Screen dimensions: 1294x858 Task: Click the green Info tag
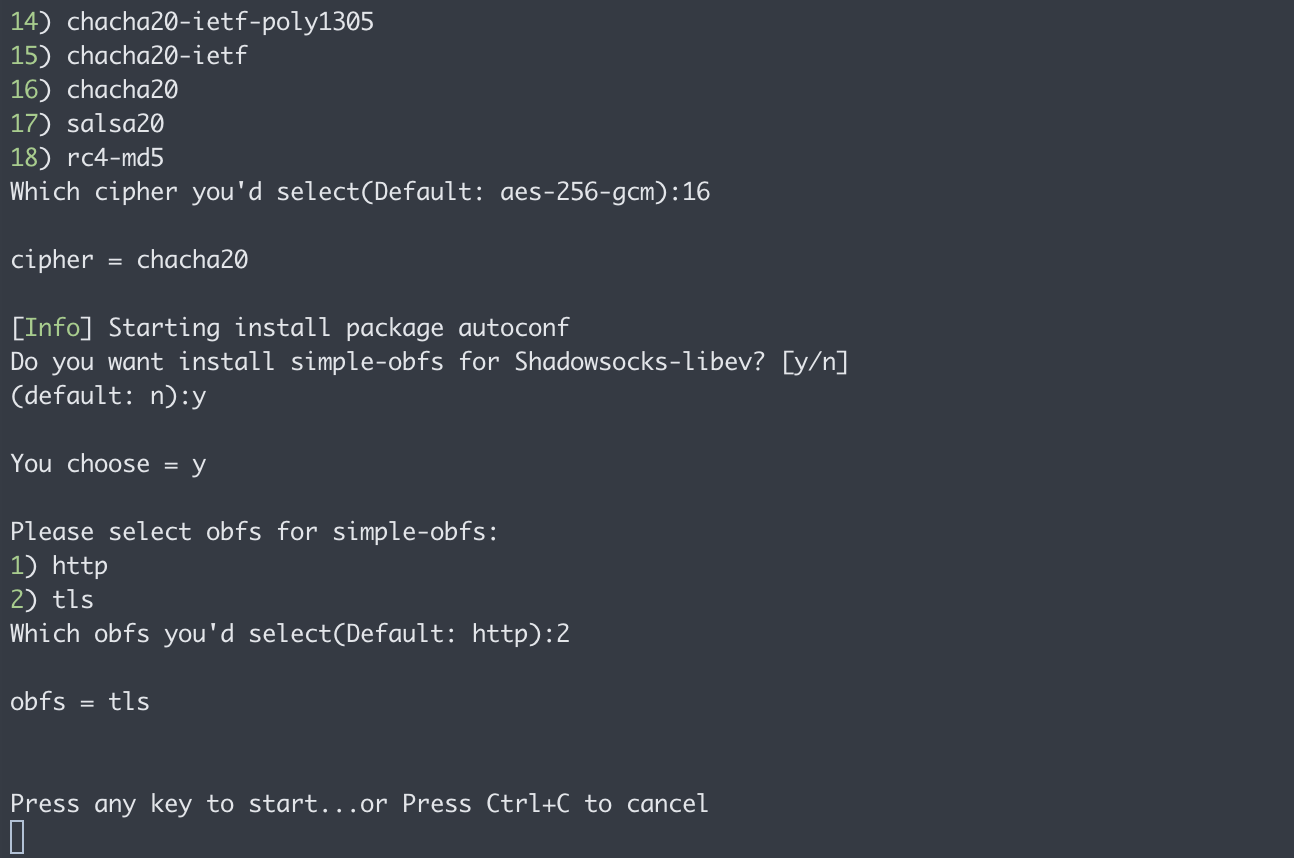click(x=52, y=327)
